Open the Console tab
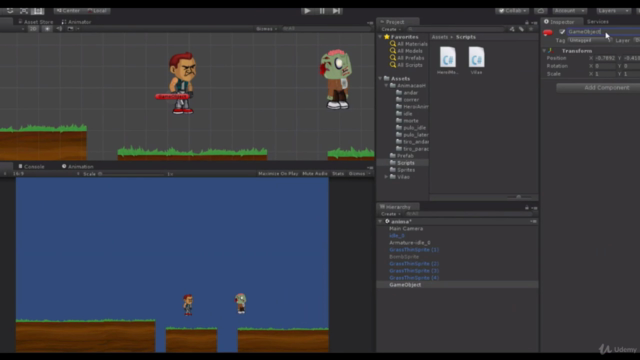640x360 pixels. [x=31, y=167]
